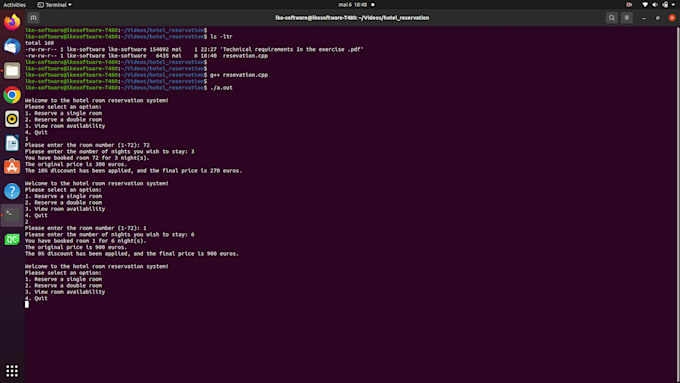Open the terminal search tool
The width and height of the screenshot is (680, 383).
click(x=611, y=18)
